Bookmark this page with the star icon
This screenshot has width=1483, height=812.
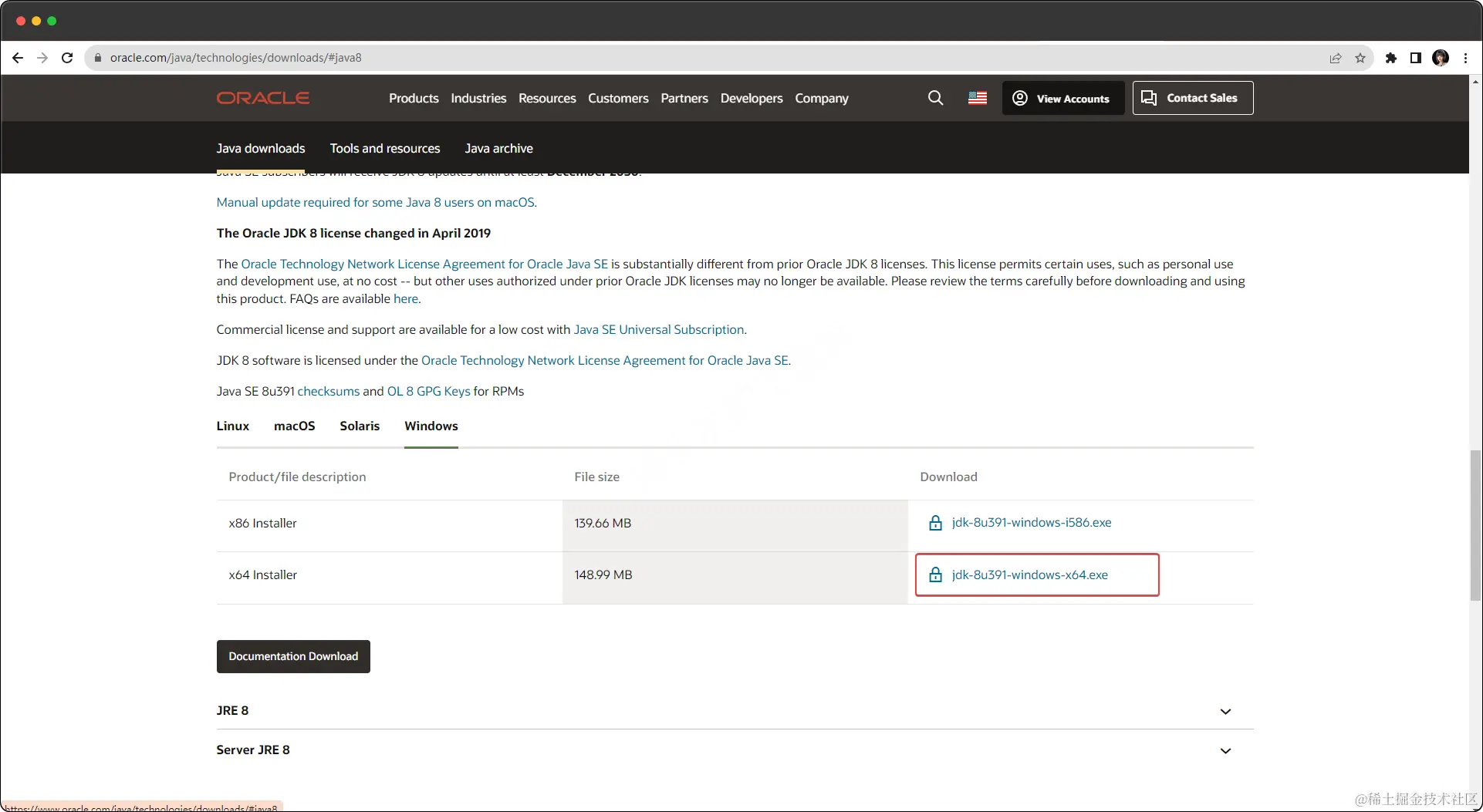point(1360,58)
